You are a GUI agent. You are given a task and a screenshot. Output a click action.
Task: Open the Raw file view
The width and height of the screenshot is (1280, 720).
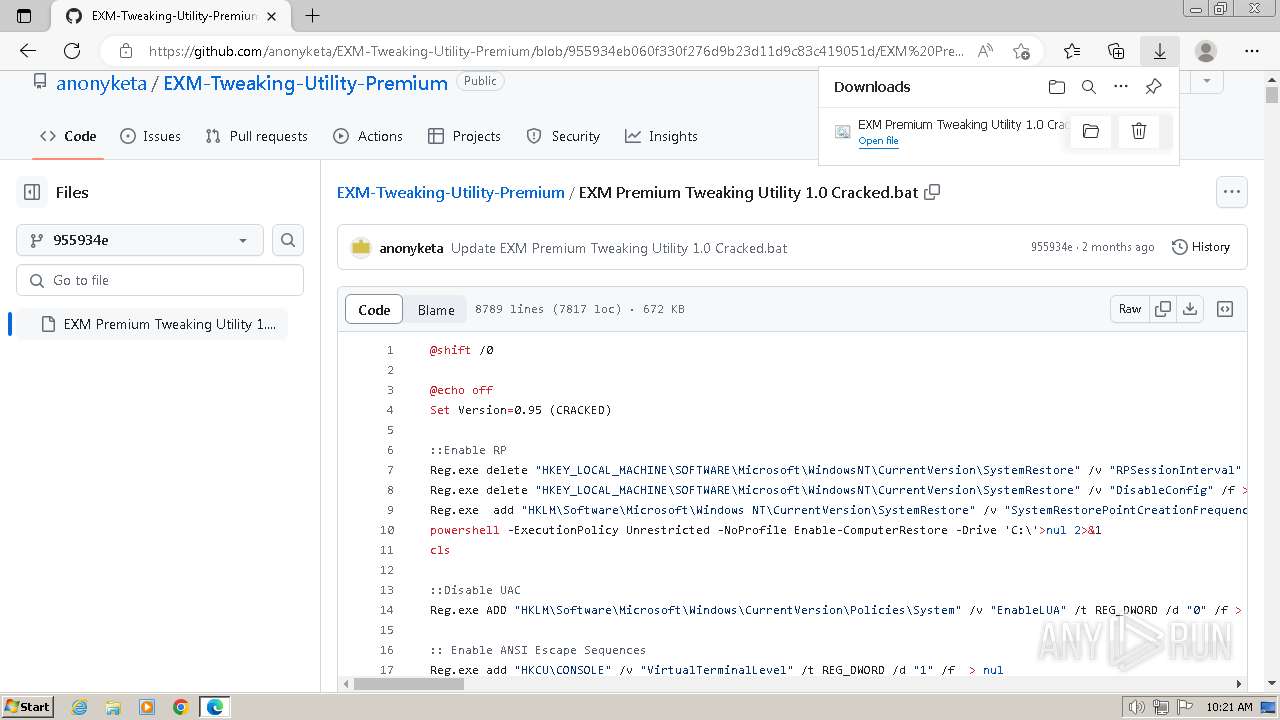pos(1130,309)
